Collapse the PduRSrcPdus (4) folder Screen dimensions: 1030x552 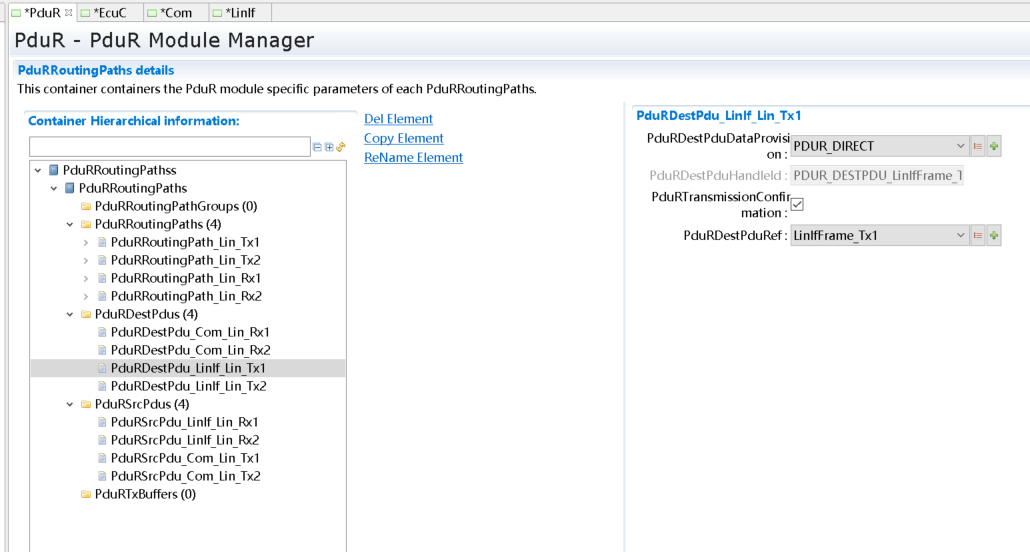point(70,404)
